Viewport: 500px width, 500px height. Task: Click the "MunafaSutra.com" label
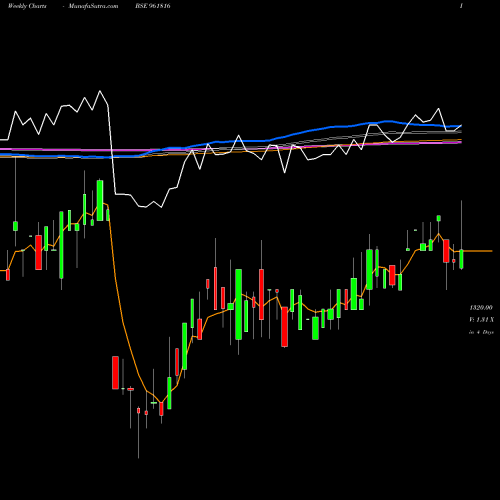[x=93, y=6]
